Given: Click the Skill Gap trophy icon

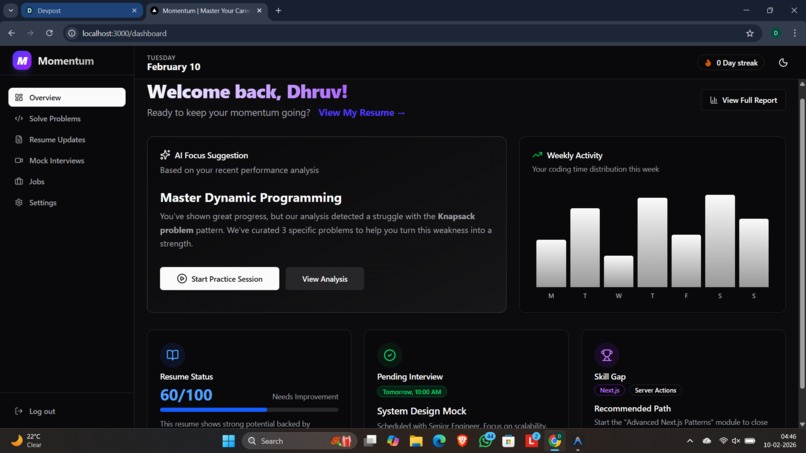Looking at the screenshot, I should click(x=607, y=355).
